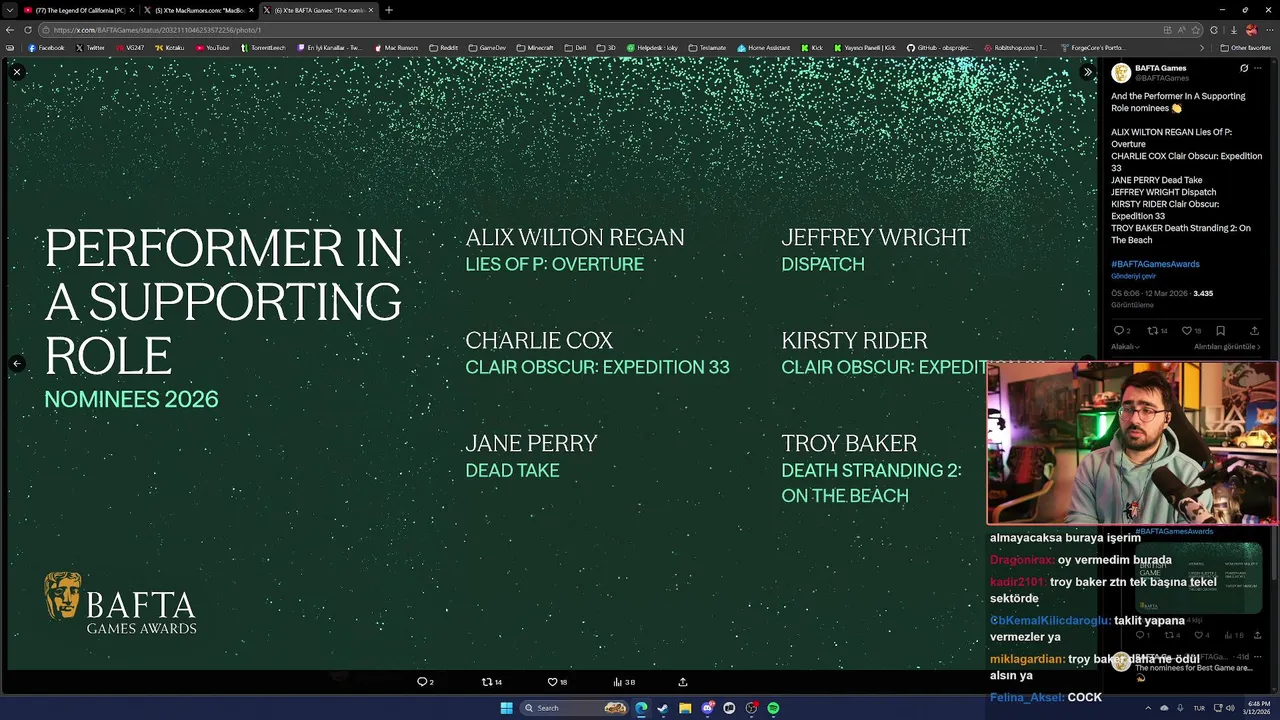Click 'Gönderiyi çevir' translate link
The width and height of the screenshot is (1280, 720).
pyautogui.click(x=1133, y=276)
